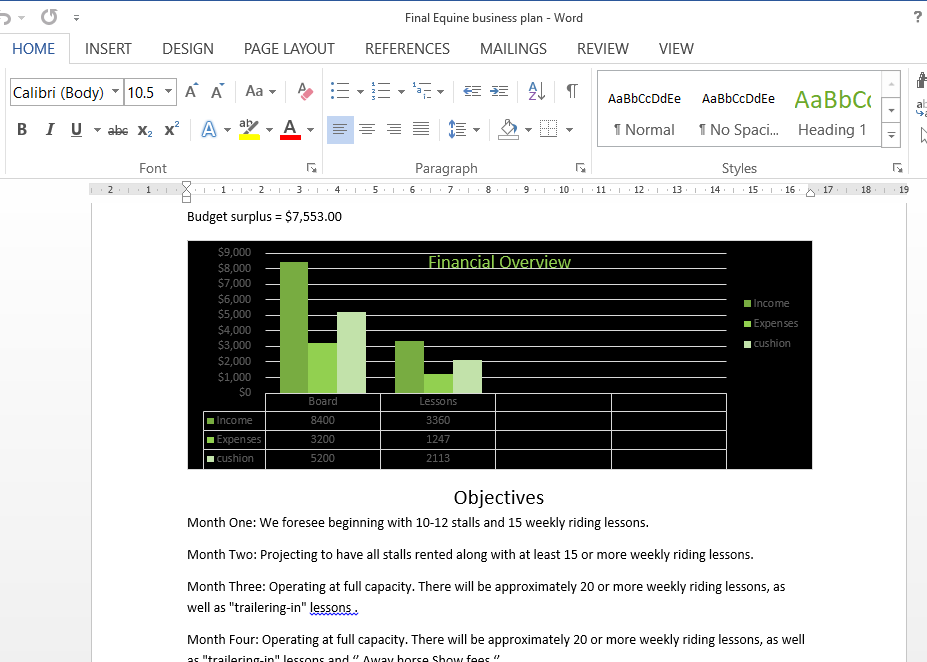
Task: Click the Bullets list icon
Action: click(339, 91)
